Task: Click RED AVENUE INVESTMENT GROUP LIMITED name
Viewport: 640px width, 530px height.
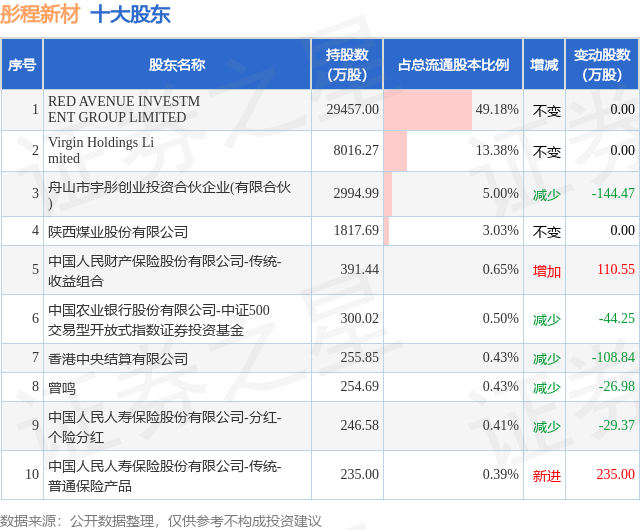Action: coord(124,109)
